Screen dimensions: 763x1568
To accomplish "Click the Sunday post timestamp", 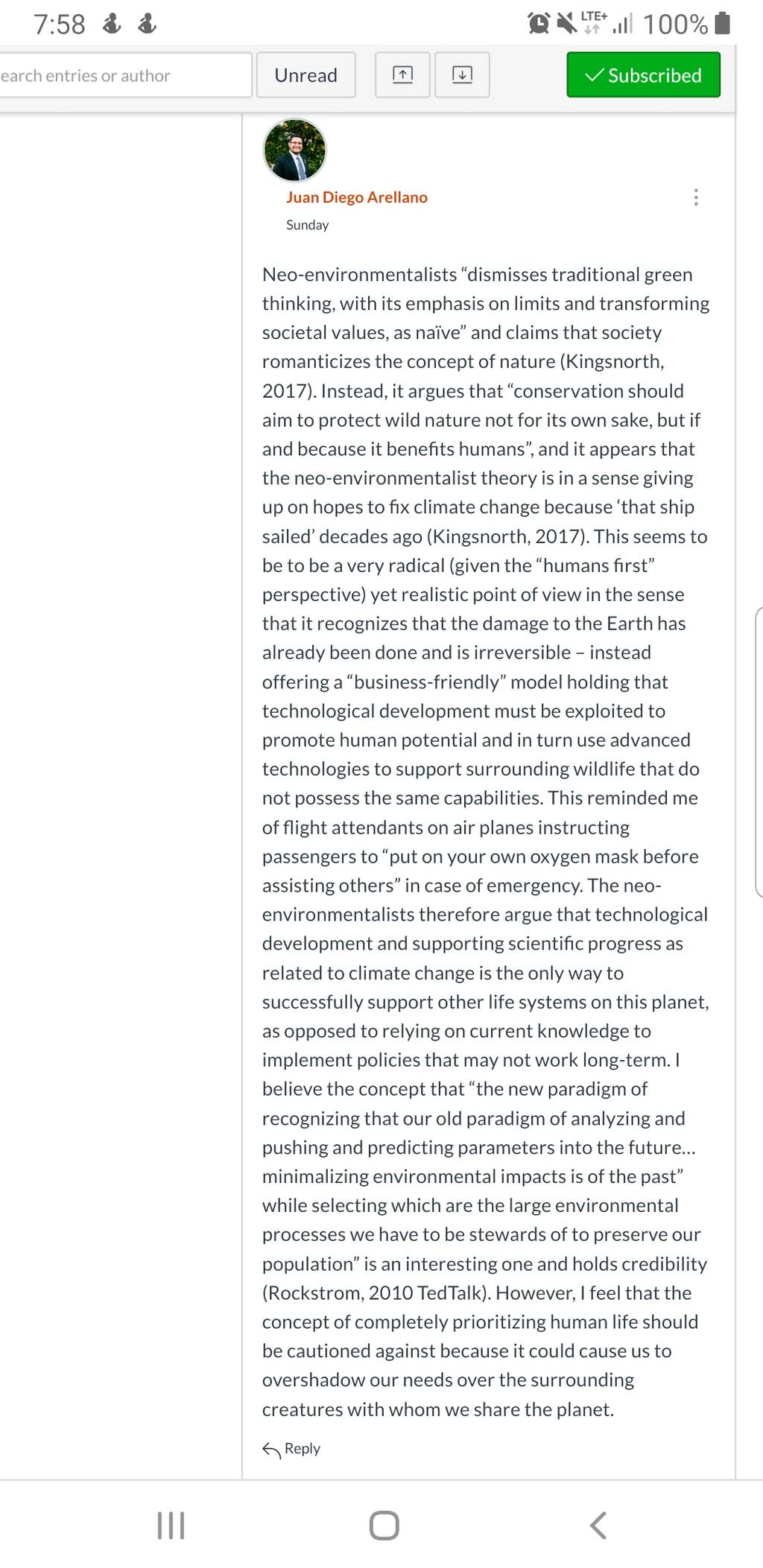I will 307,225.
